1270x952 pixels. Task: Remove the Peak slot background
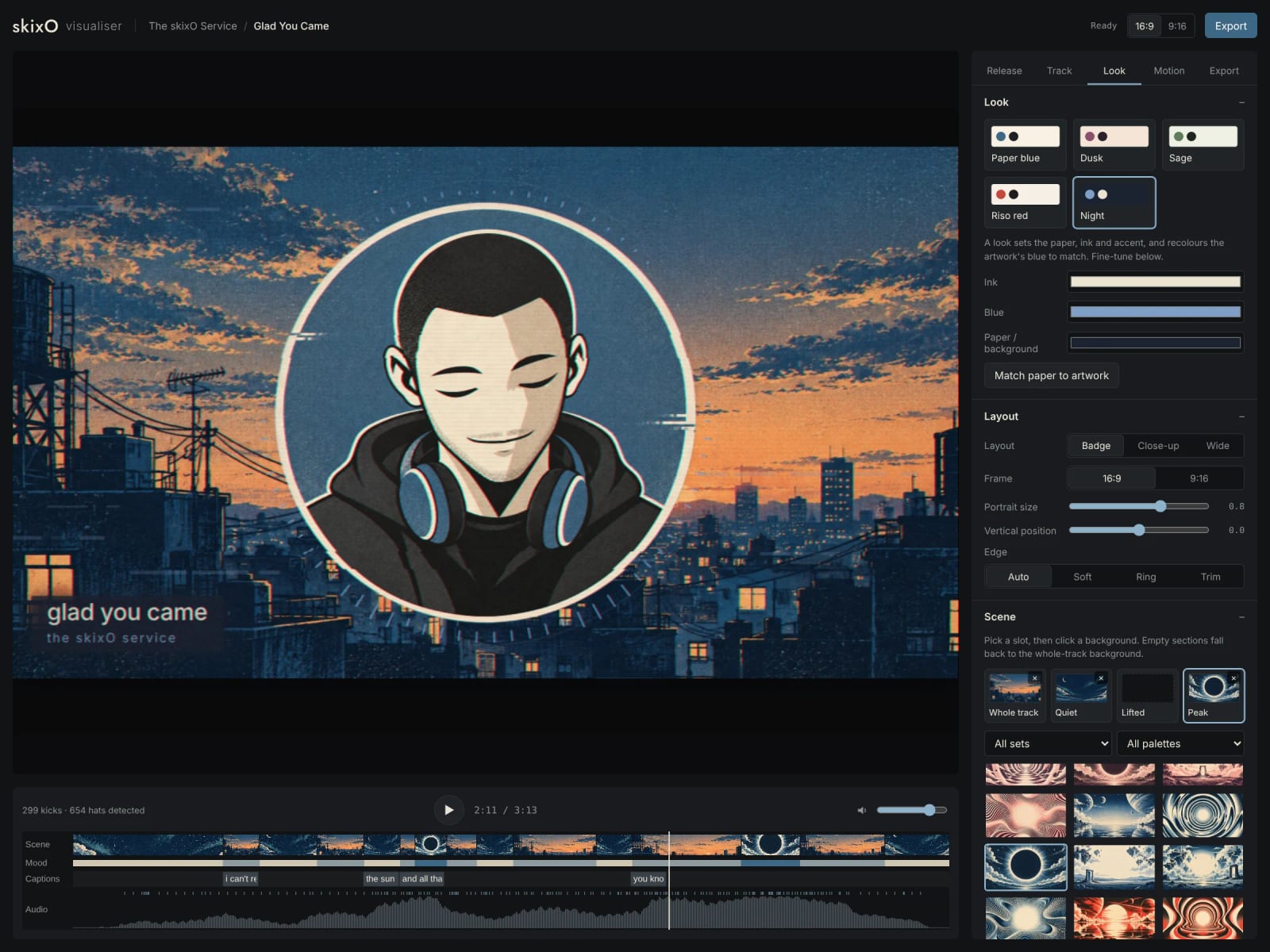tap(1233, 678)
